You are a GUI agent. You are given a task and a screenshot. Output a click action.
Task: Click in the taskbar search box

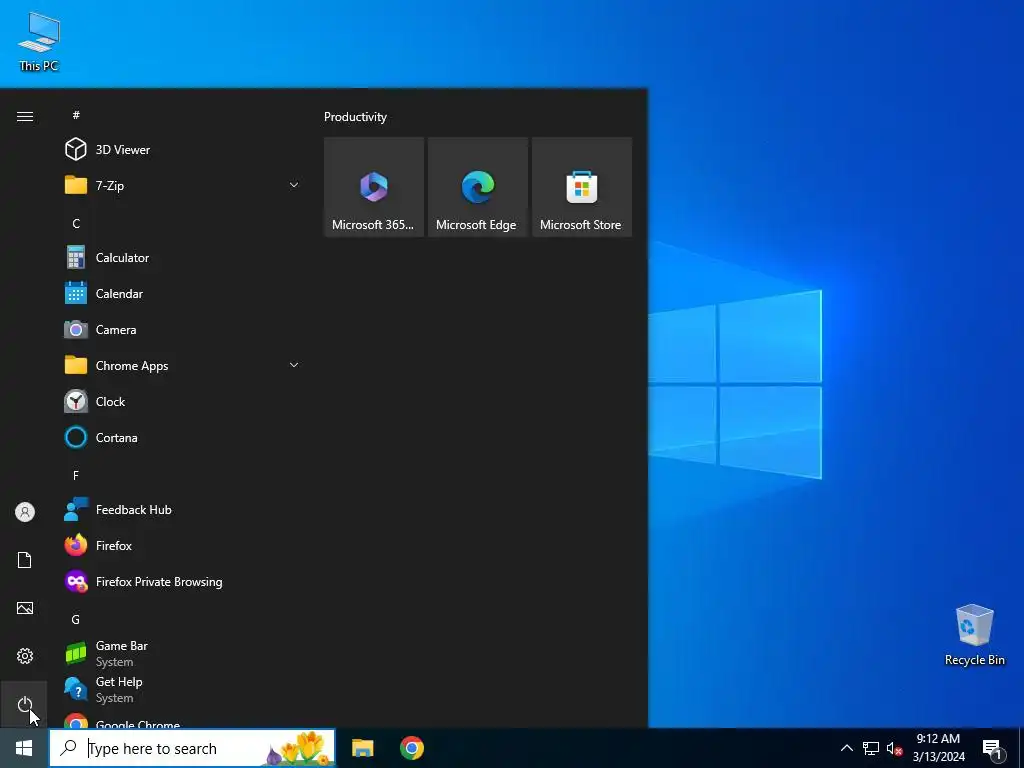pos(192,748)
